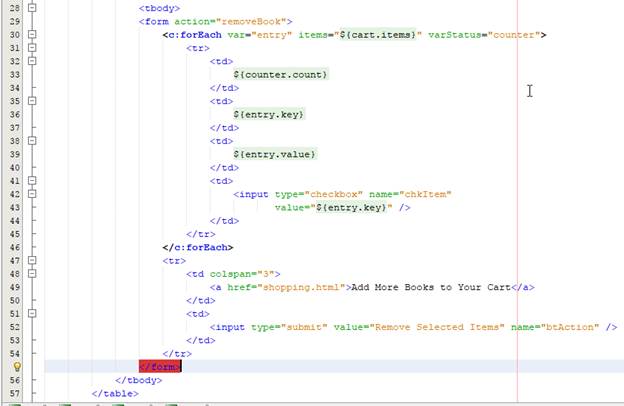Click the </tr> closing tag on line 45
The height and width of the screenshot is (406, 624).
201,234
